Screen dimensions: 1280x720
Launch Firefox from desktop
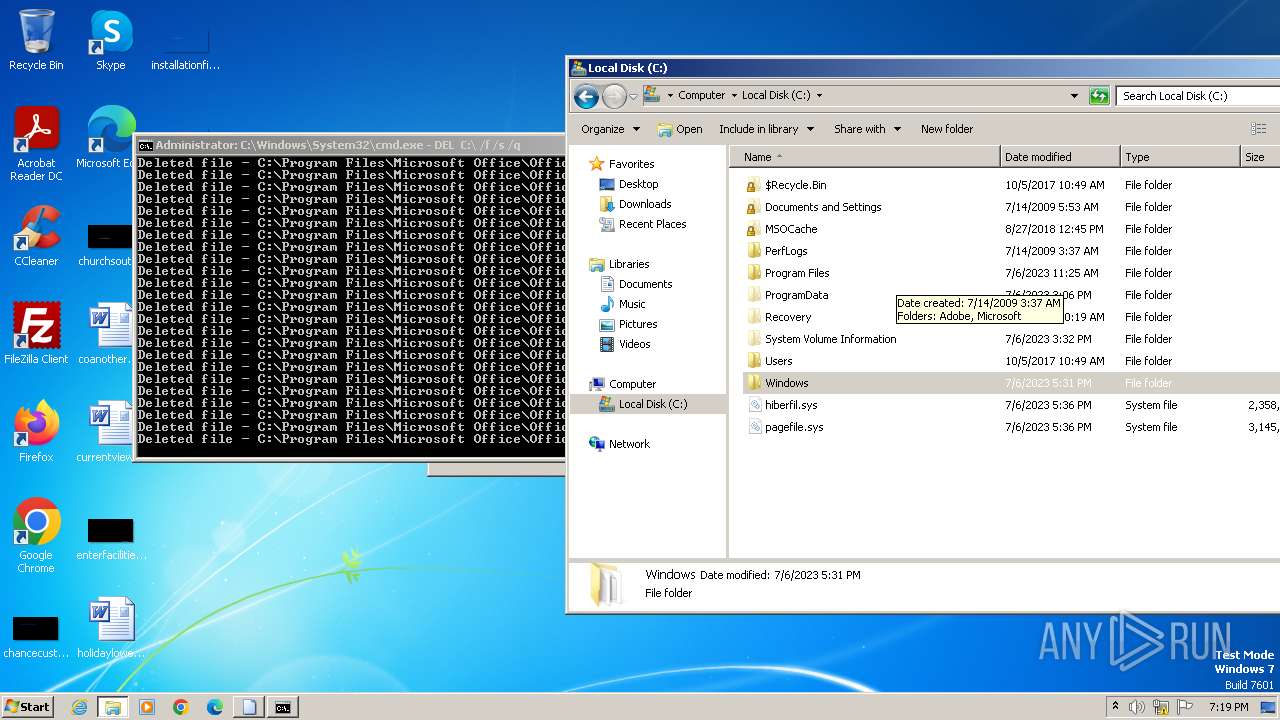36,432
